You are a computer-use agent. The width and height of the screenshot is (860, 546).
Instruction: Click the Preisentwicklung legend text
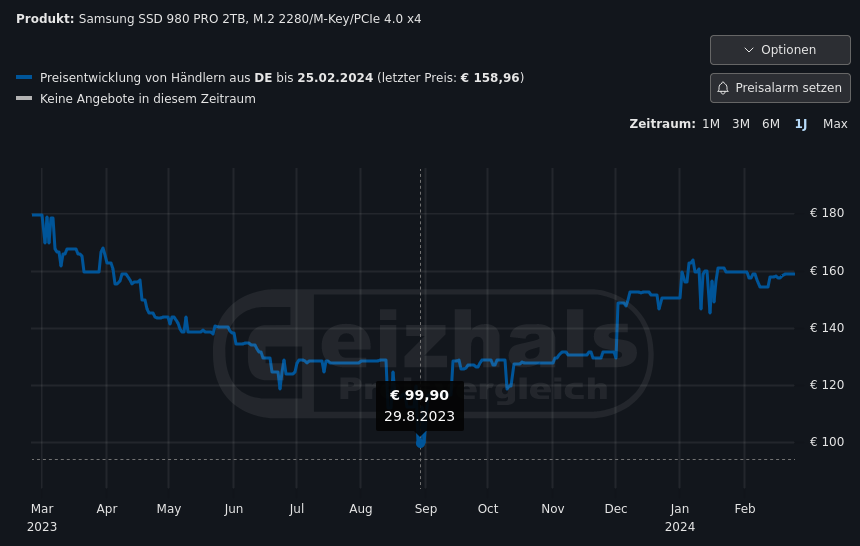[x=282, y=78]
